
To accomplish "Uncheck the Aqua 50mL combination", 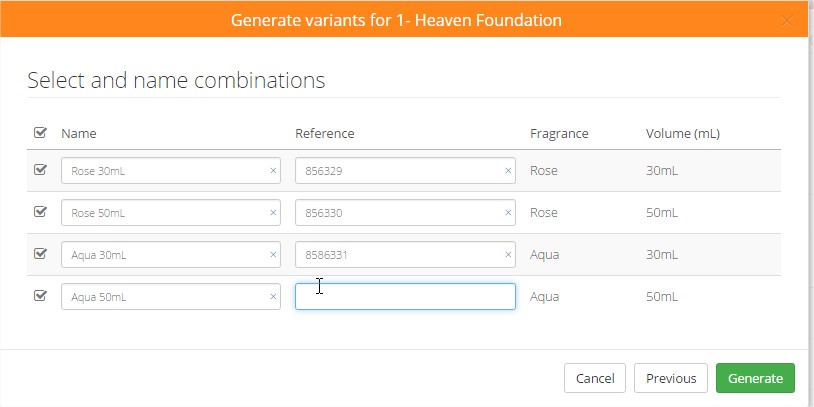I will click(x=40, y=296).
